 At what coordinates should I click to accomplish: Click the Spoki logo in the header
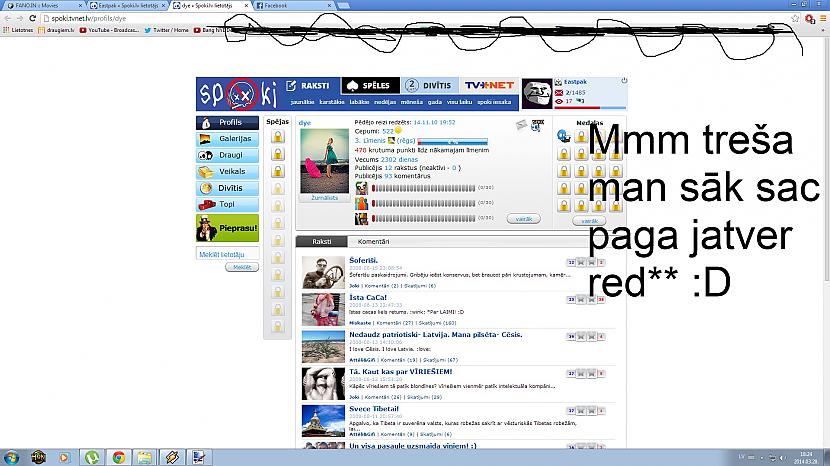[x=239, y=94]
